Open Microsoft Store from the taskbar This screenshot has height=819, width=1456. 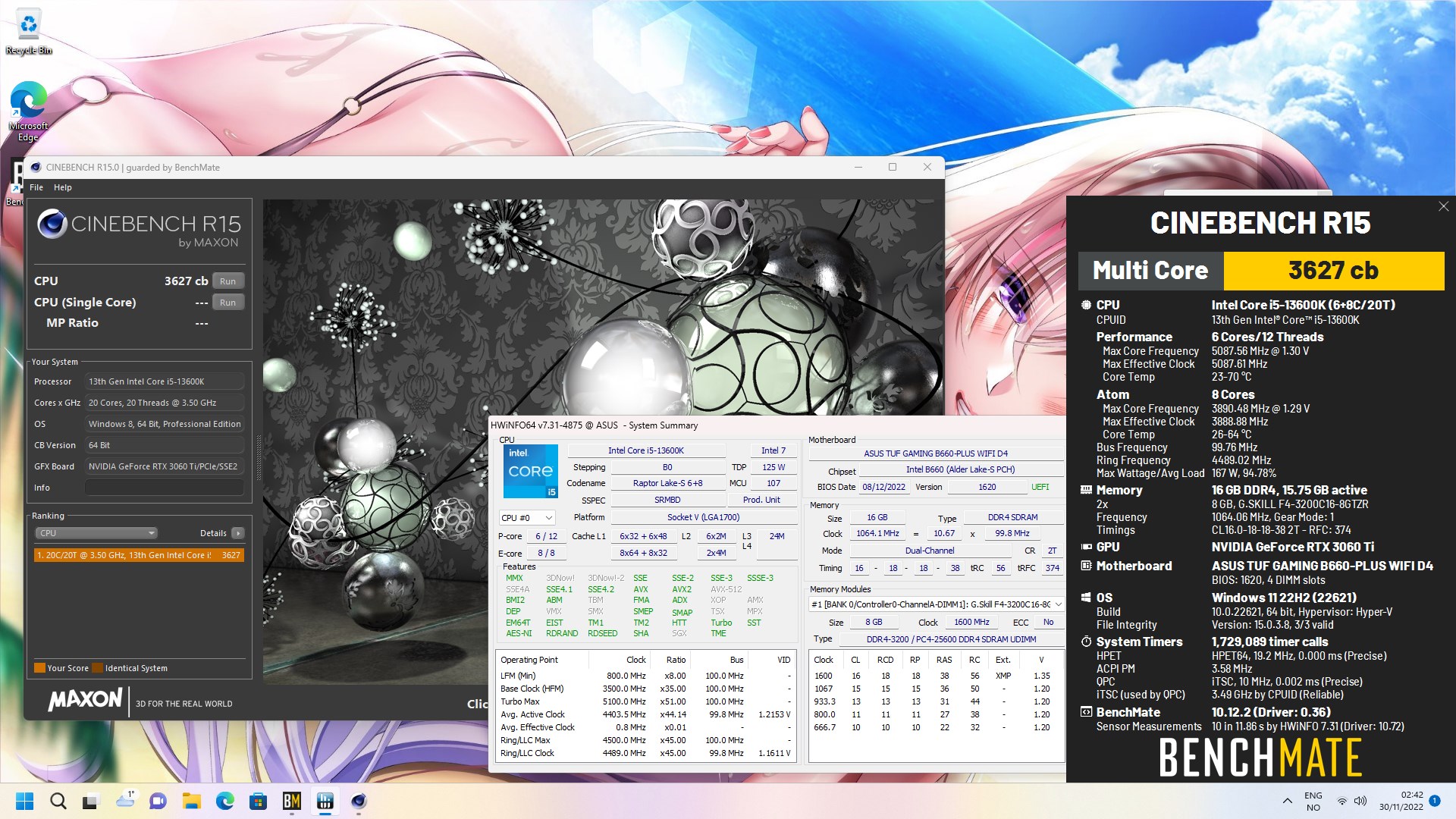pyautogui.click(x=259, y=801)
